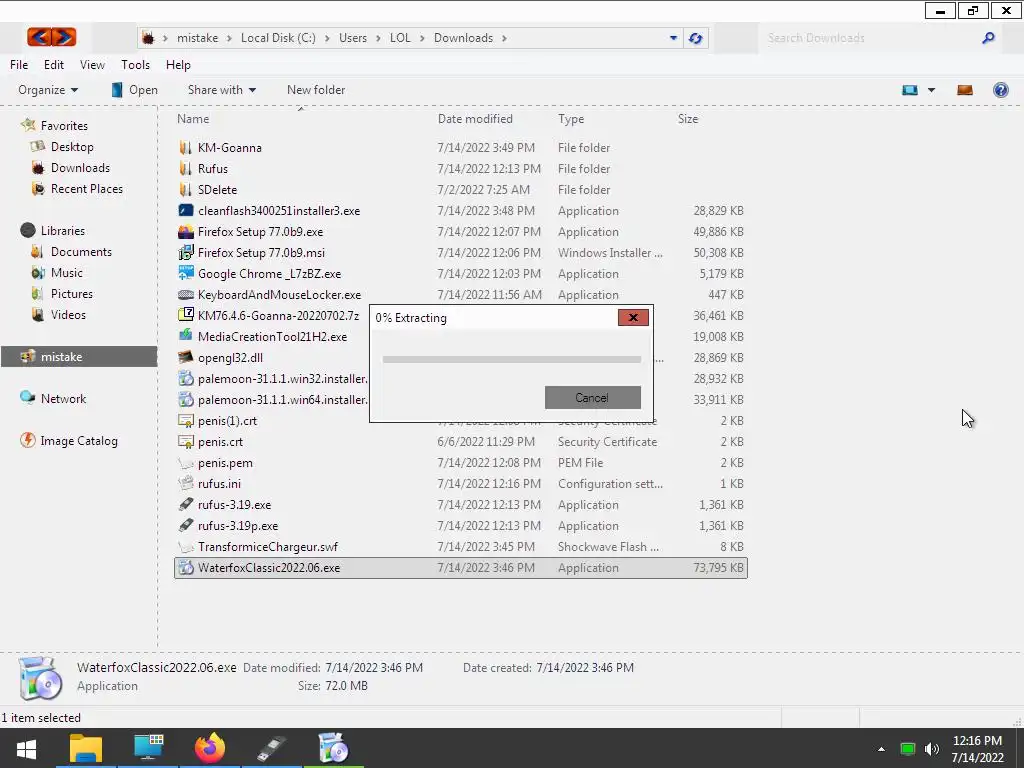Select Favorites star icon in sidebar
Viewport: 1024px width, 768px height.
coord(28,125)
